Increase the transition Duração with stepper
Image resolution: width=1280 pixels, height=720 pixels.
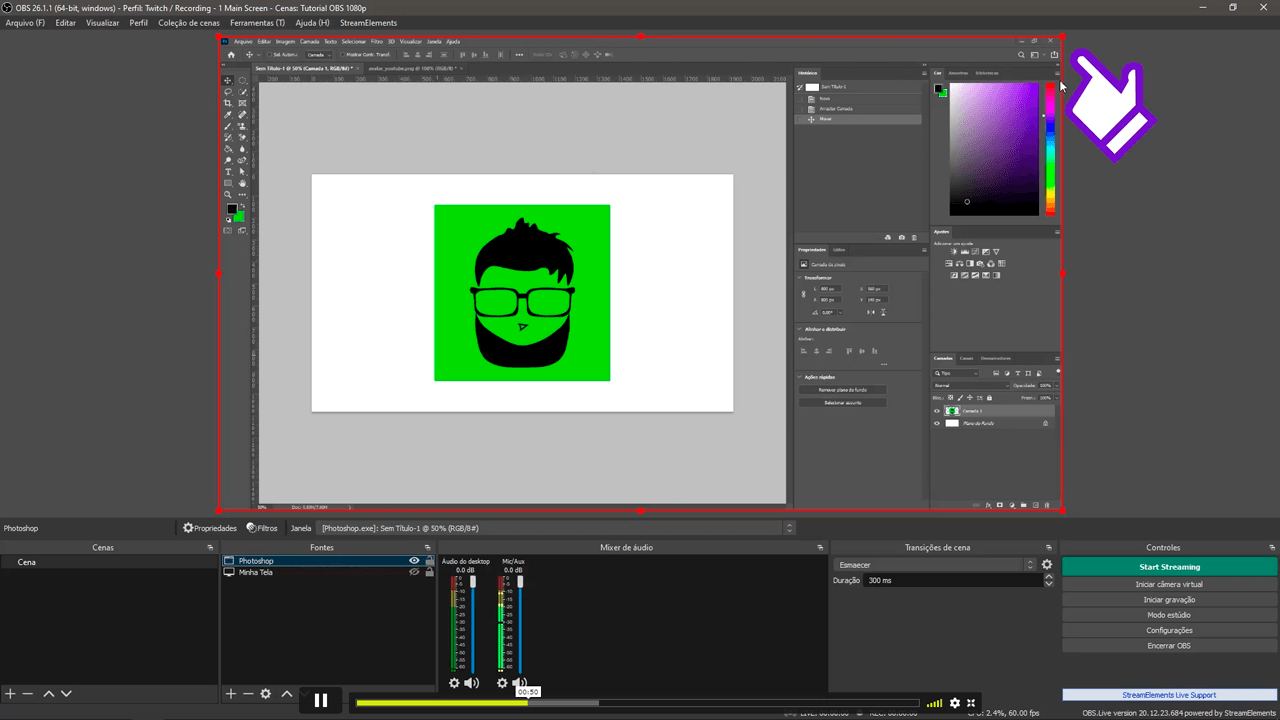click(x=1048, y=577)
